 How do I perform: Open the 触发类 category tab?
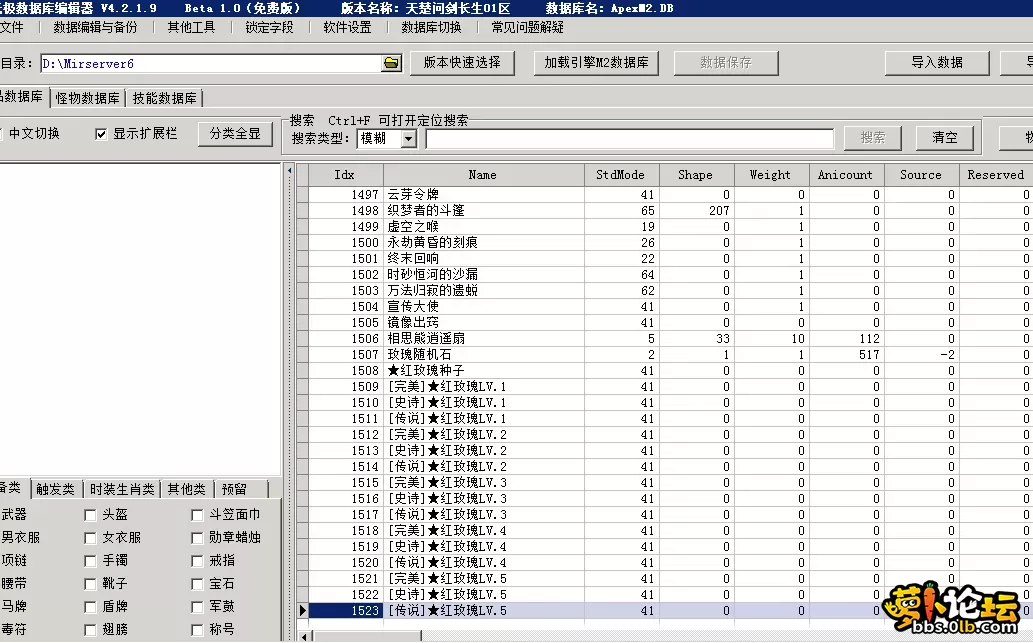(x=59, y=489)
